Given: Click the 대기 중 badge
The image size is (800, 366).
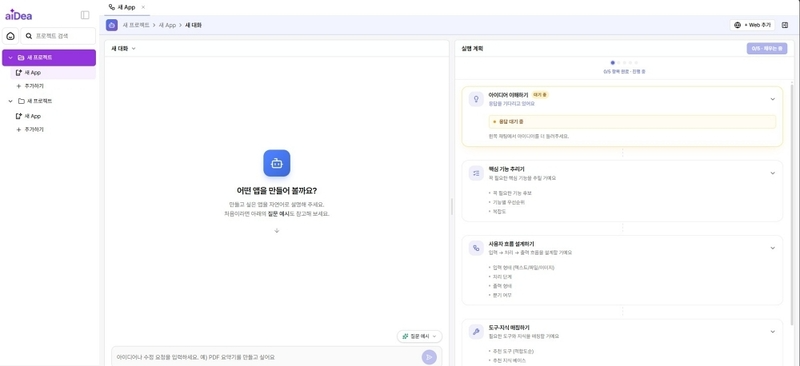Looking at the screenshot, I should (540, 95).
